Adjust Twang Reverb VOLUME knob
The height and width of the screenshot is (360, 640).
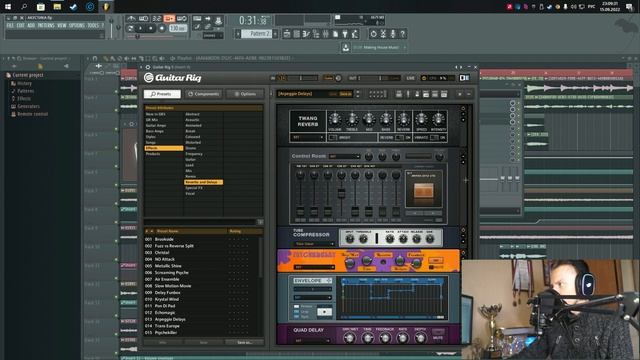334,120
